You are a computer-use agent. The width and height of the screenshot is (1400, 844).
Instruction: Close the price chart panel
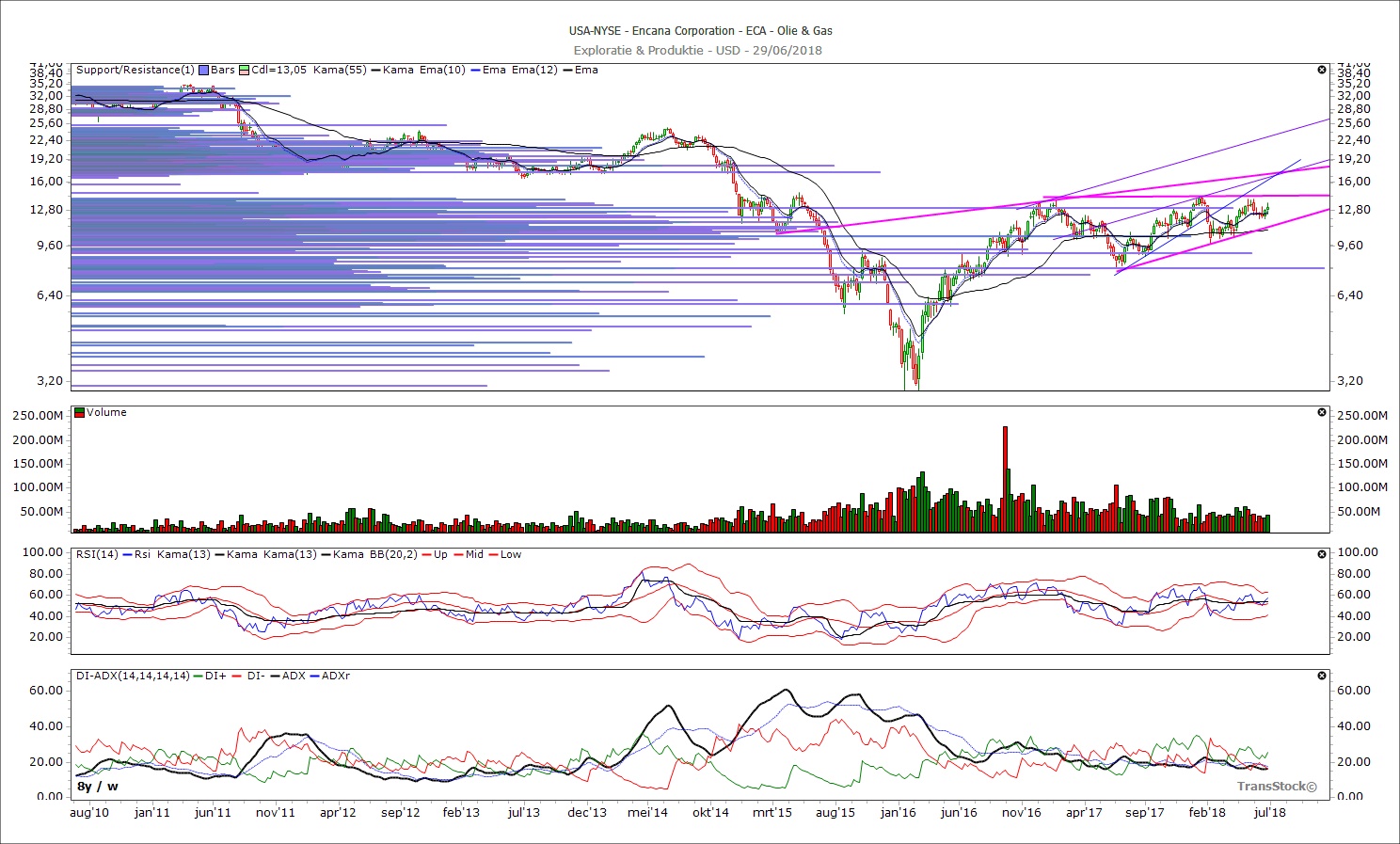coord(1322,70)
